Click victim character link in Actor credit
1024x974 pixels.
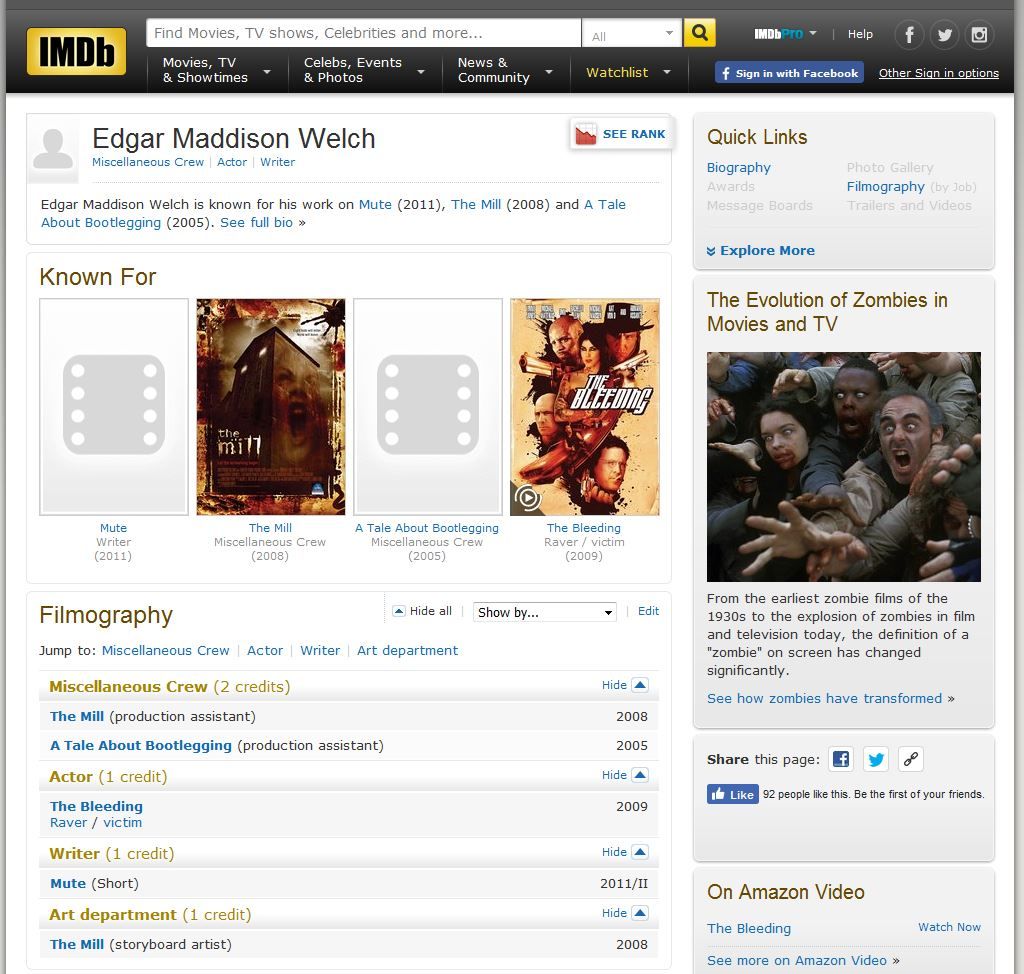click(122, 822)
